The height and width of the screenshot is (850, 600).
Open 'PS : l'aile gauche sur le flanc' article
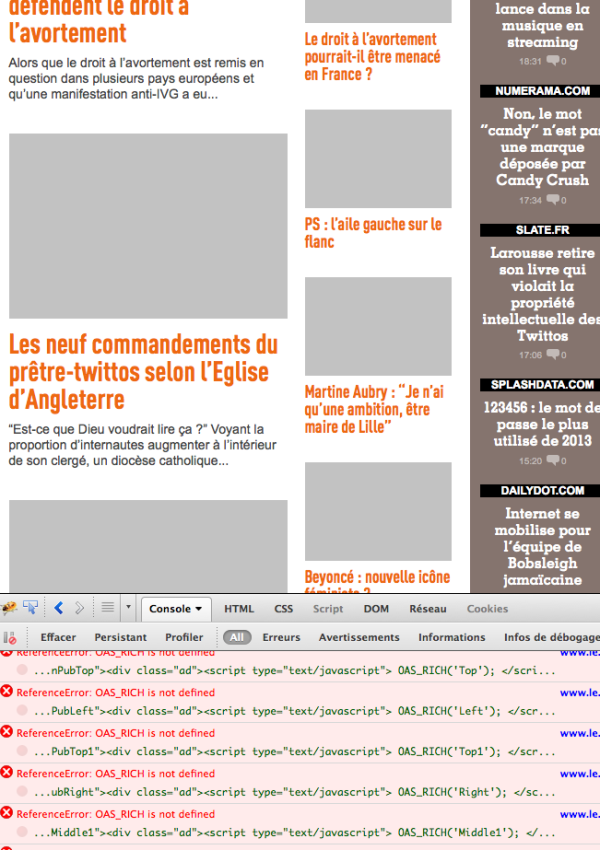[373, 233]
